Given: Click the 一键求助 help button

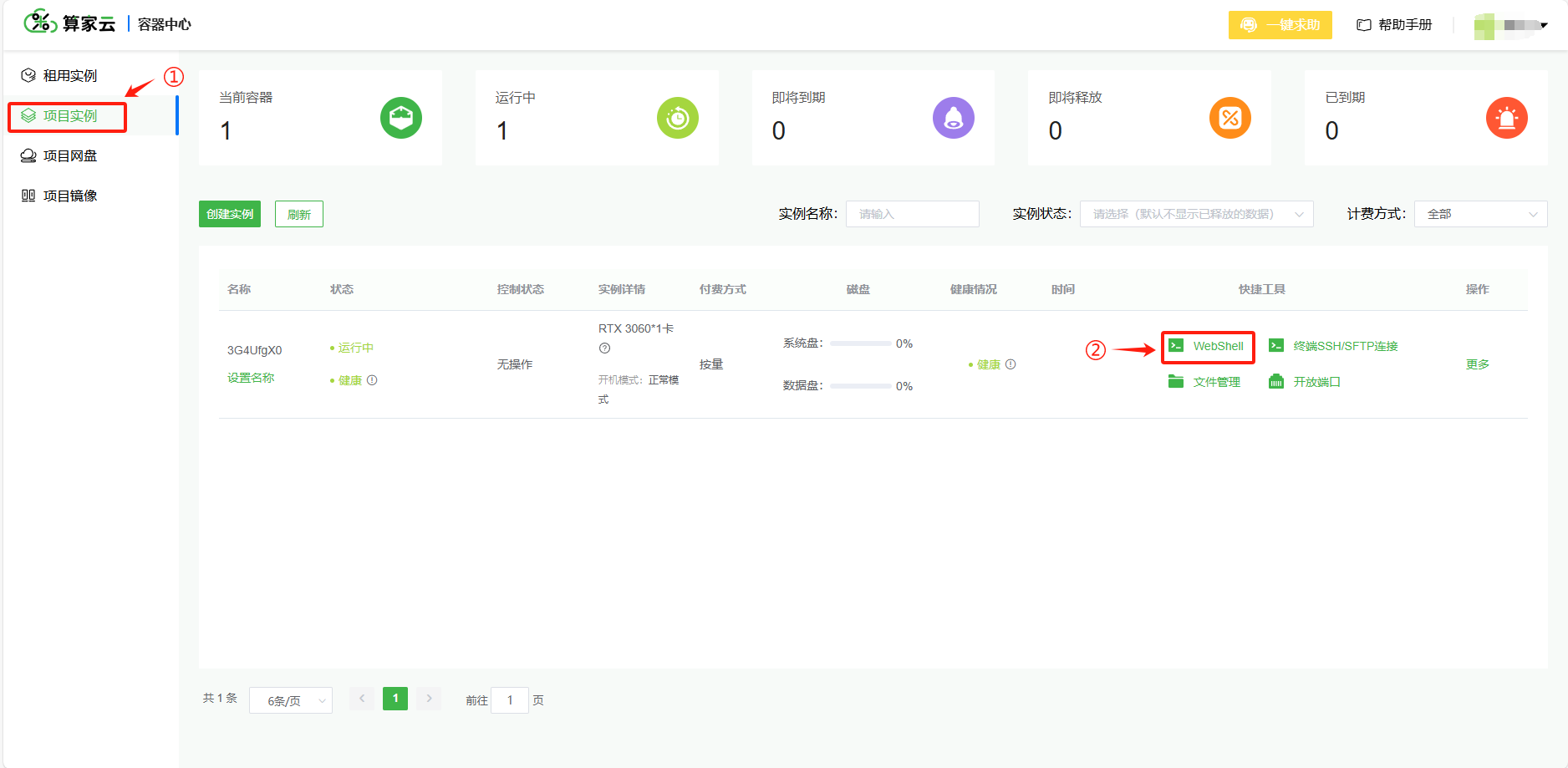Looking at the screenshot, I should click(1280, 25).
